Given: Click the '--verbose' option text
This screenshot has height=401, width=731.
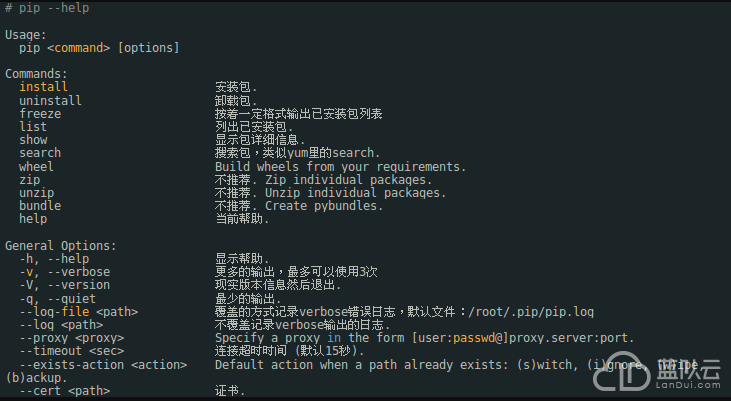Looking at the screenshot, I should coord(79,272).
